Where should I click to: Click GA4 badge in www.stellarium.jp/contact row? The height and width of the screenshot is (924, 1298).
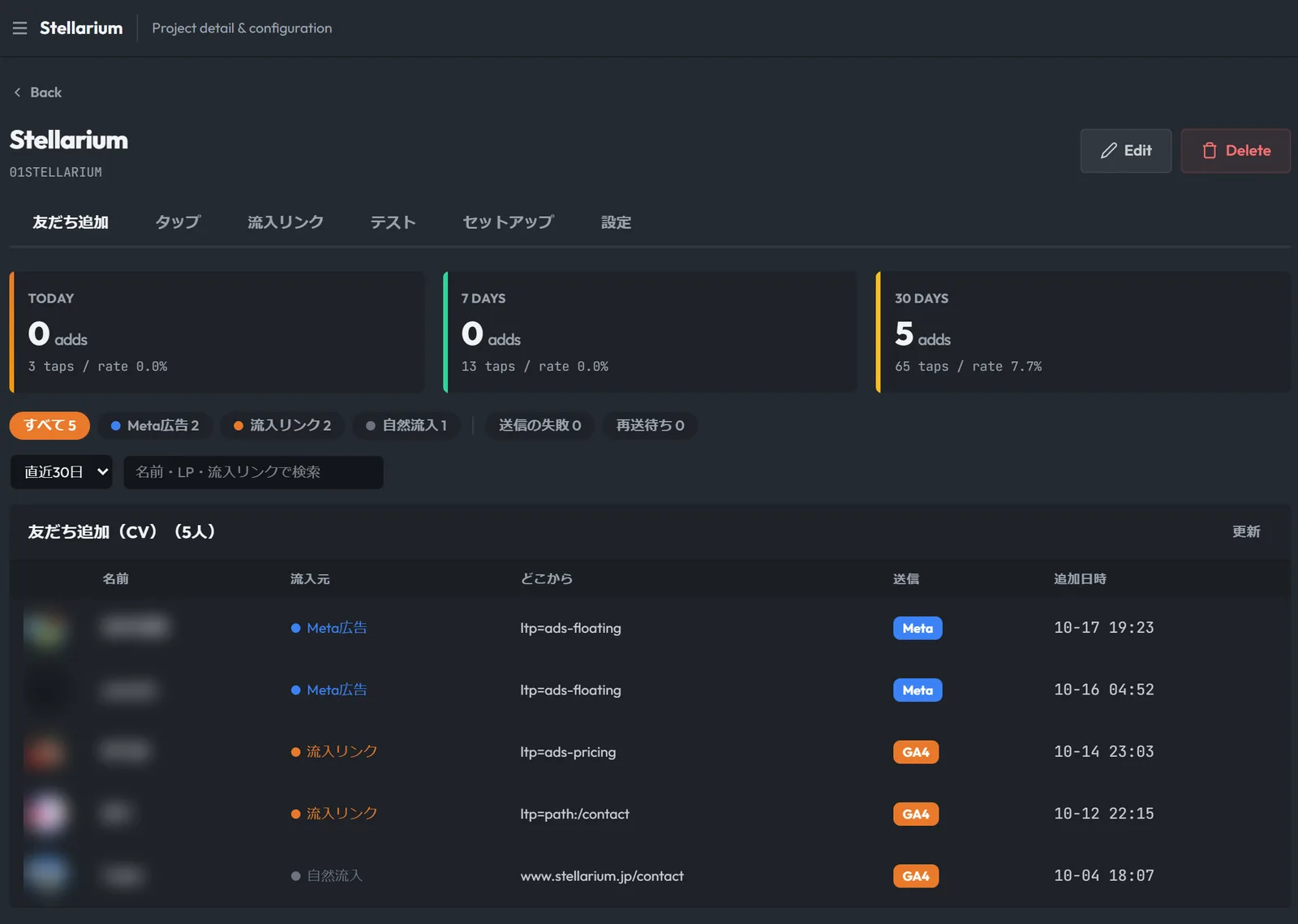click(916, 876)
